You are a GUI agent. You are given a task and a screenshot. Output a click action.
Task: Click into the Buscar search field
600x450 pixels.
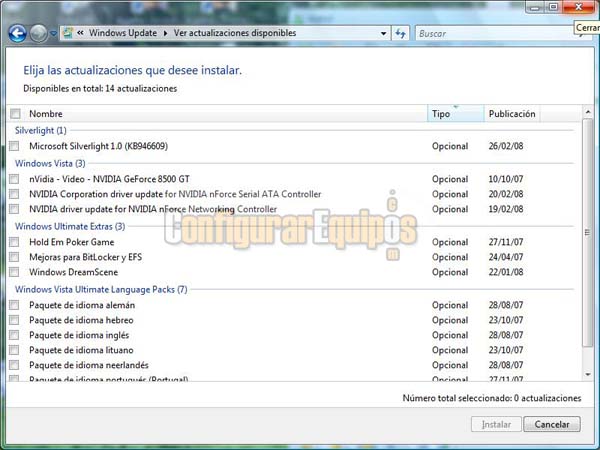point(497,34)
